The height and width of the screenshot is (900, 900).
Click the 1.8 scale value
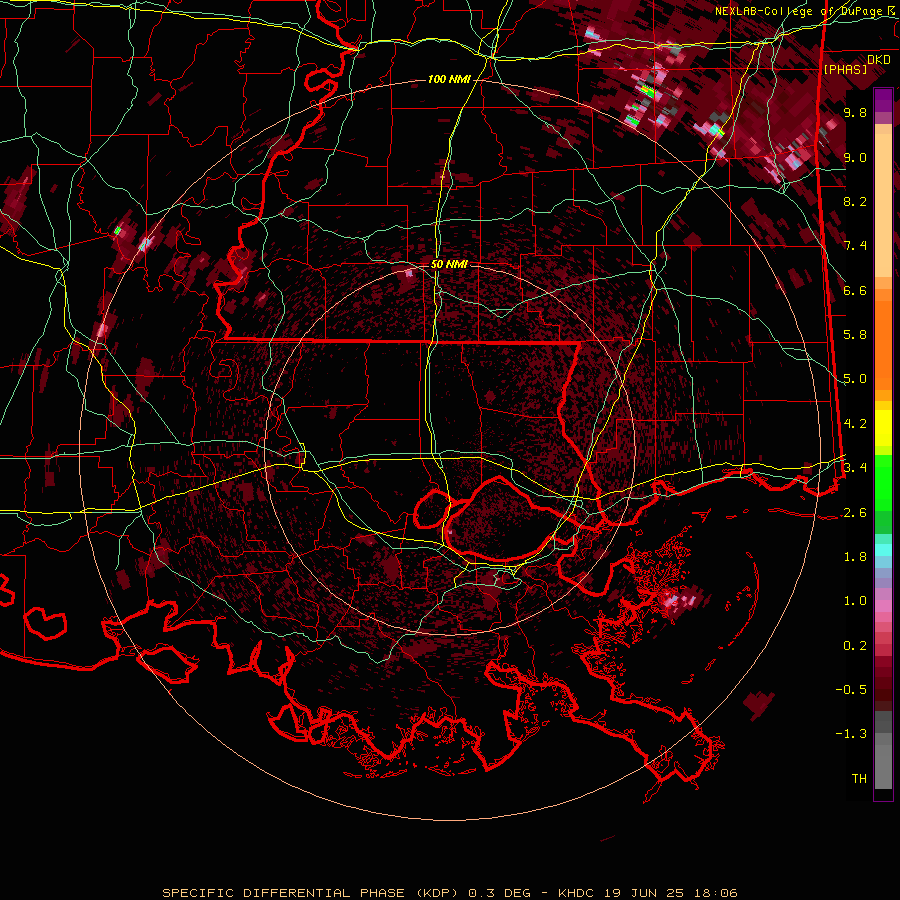coord(855,557)
